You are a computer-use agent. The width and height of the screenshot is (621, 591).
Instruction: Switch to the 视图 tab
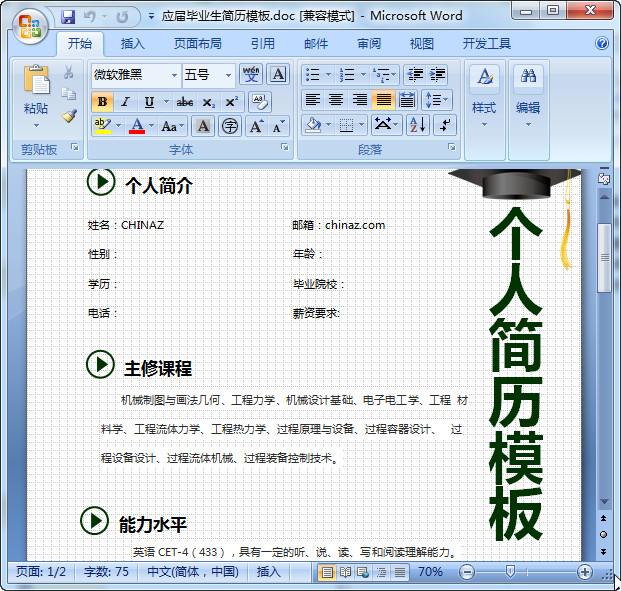point(422,44)
